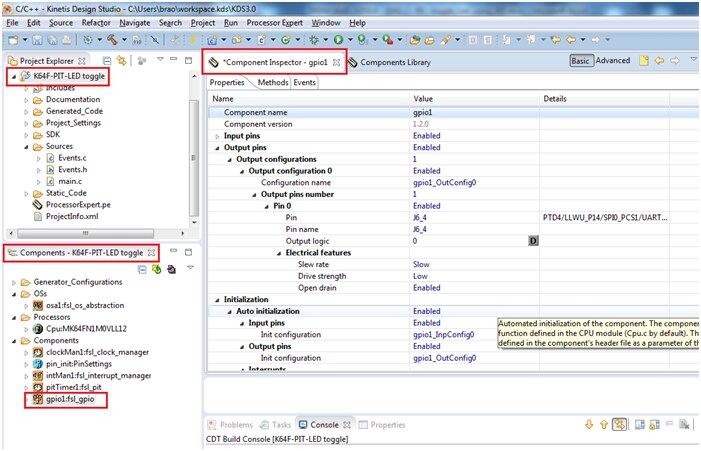Viewport: 701px width, 451px height.
Task: Click the Build hammer icon
Action: (x=112, y=40)
